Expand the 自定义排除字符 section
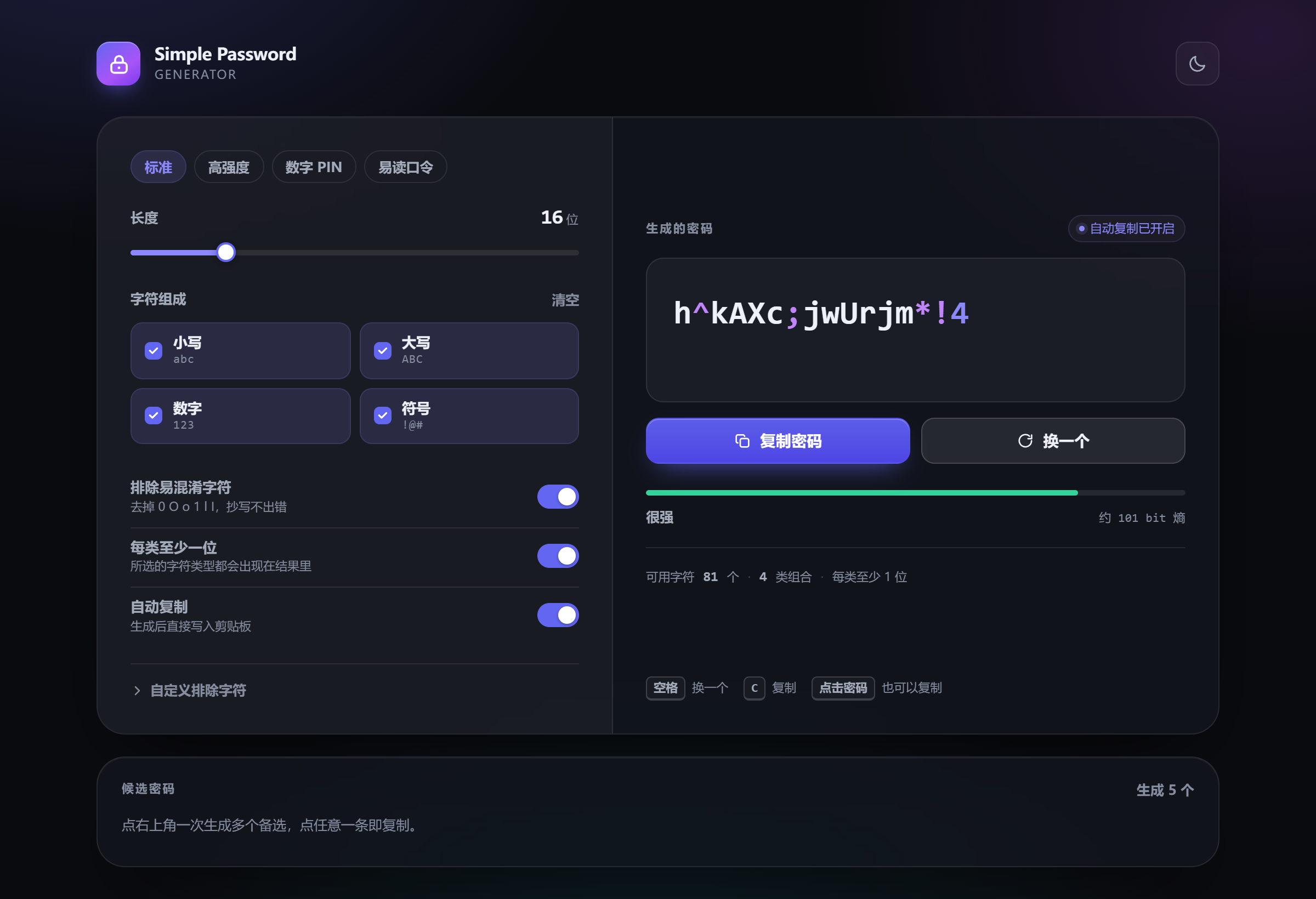Screen dimensions: 1316x899 (x=189, y=690)
